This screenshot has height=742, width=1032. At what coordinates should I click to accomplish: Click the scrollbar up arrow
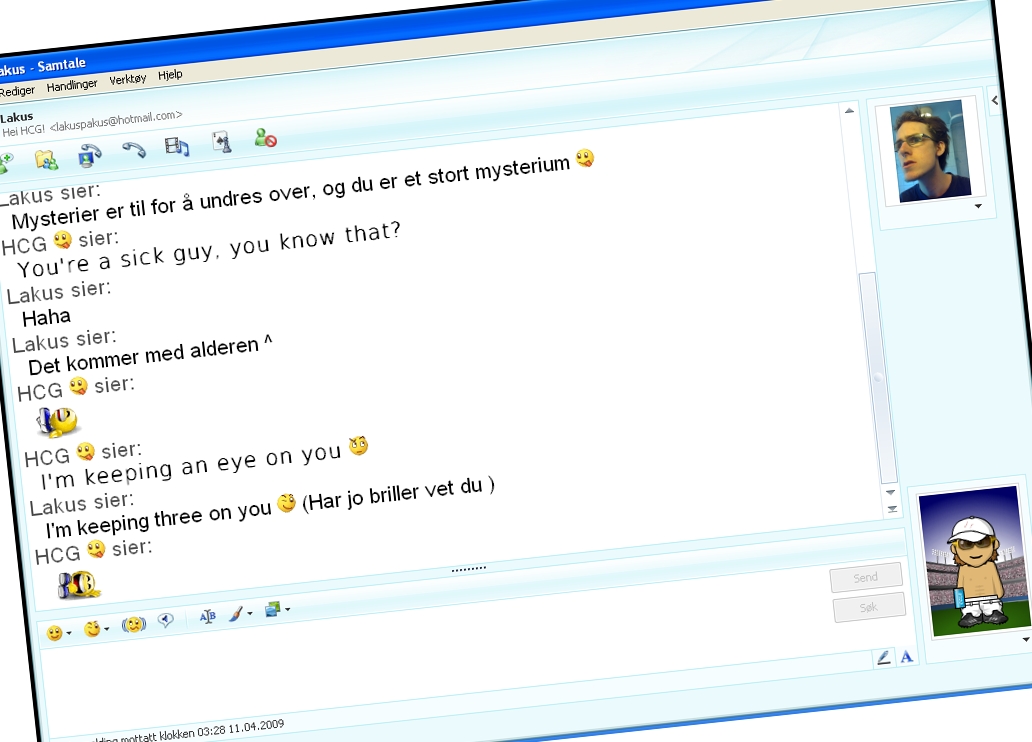coord(849,111)
